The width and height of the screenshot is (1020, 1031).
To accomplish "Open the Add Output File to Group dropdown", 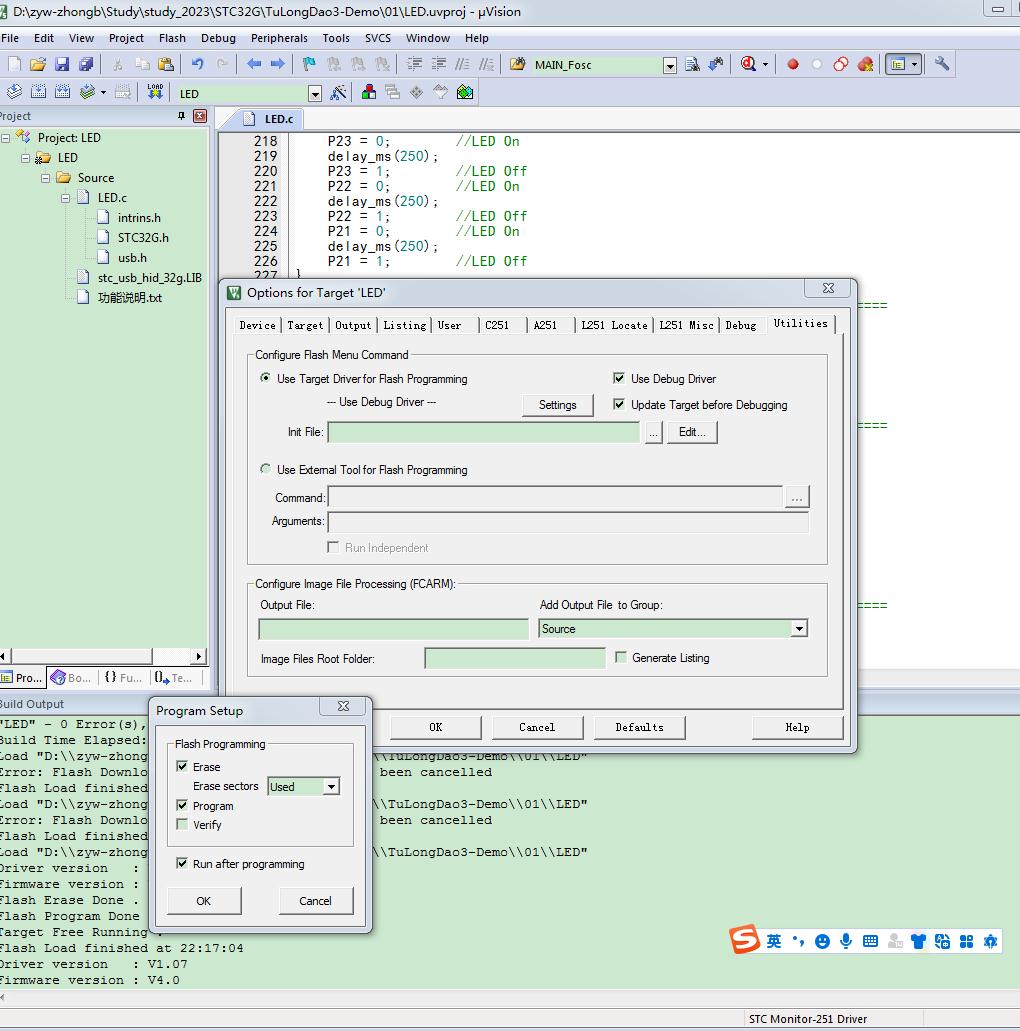I will point(799,629).
